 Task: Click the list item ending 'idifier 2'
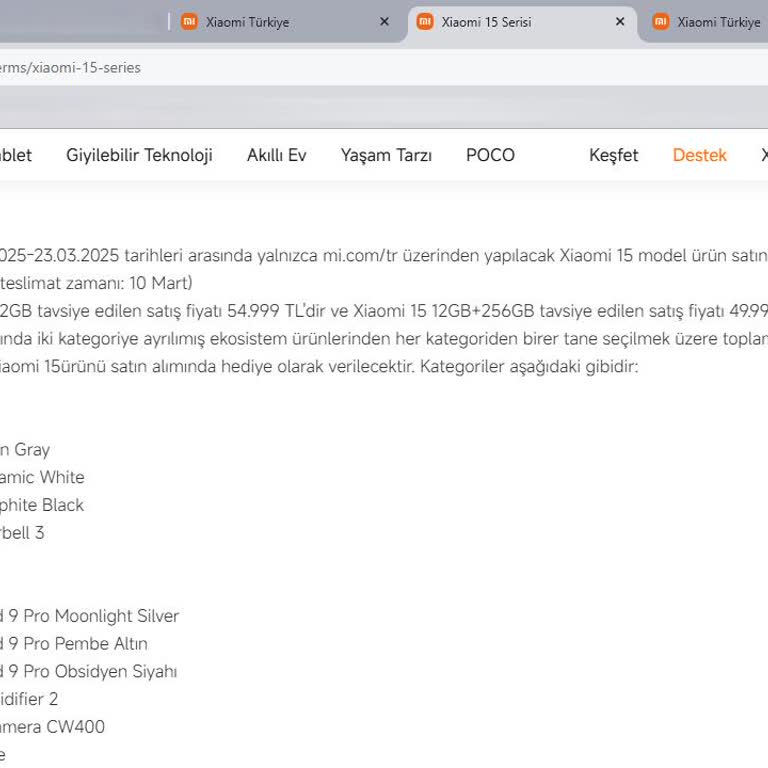pos(29,699)
